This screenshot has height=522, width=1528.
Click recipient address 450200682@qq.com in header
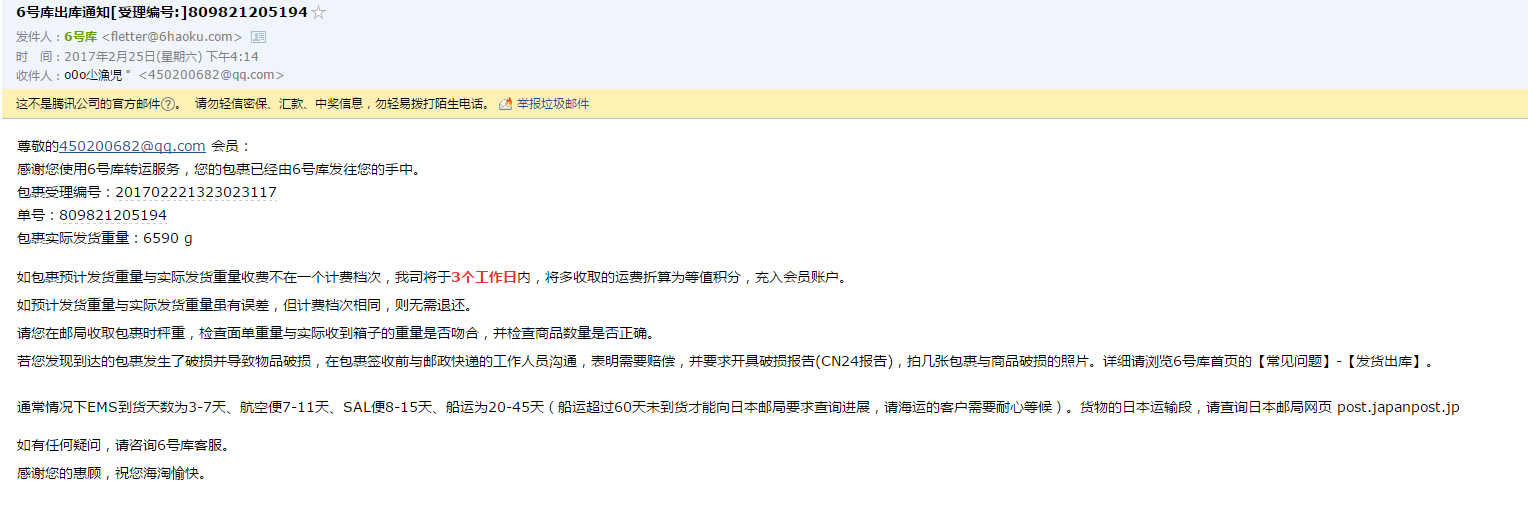tap(211, 75)
